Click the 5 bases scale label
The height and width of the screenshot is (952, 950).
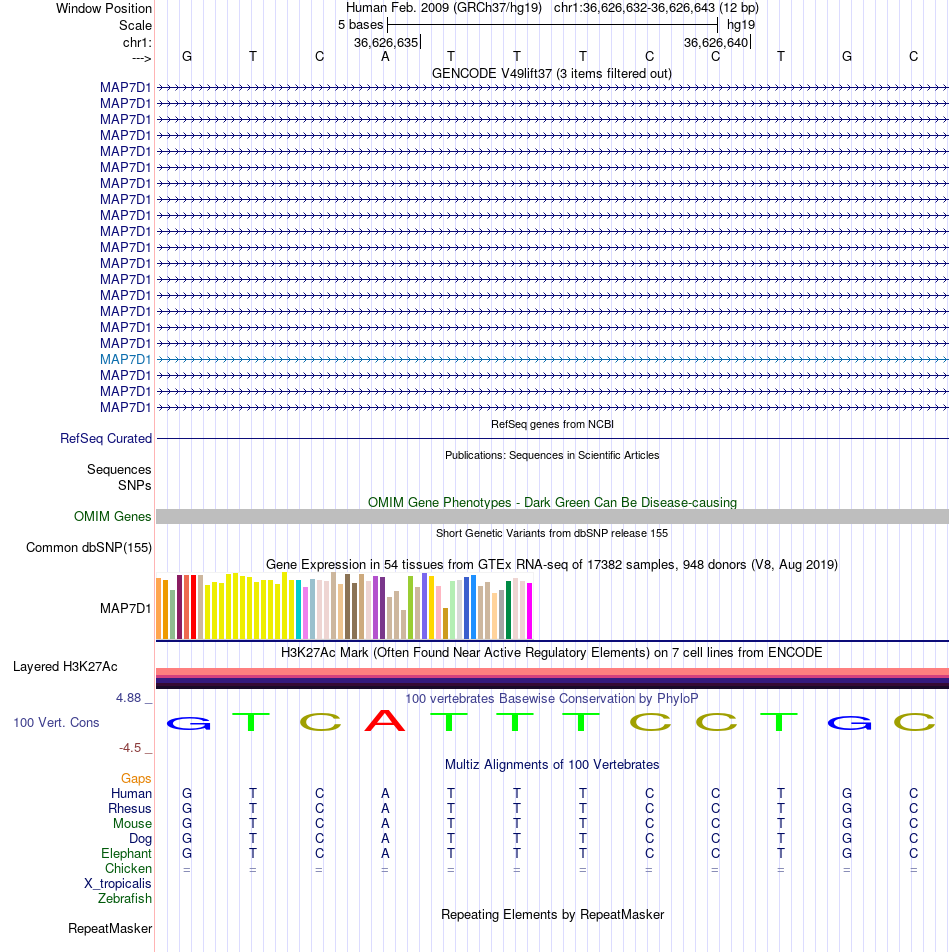[361, 25]
